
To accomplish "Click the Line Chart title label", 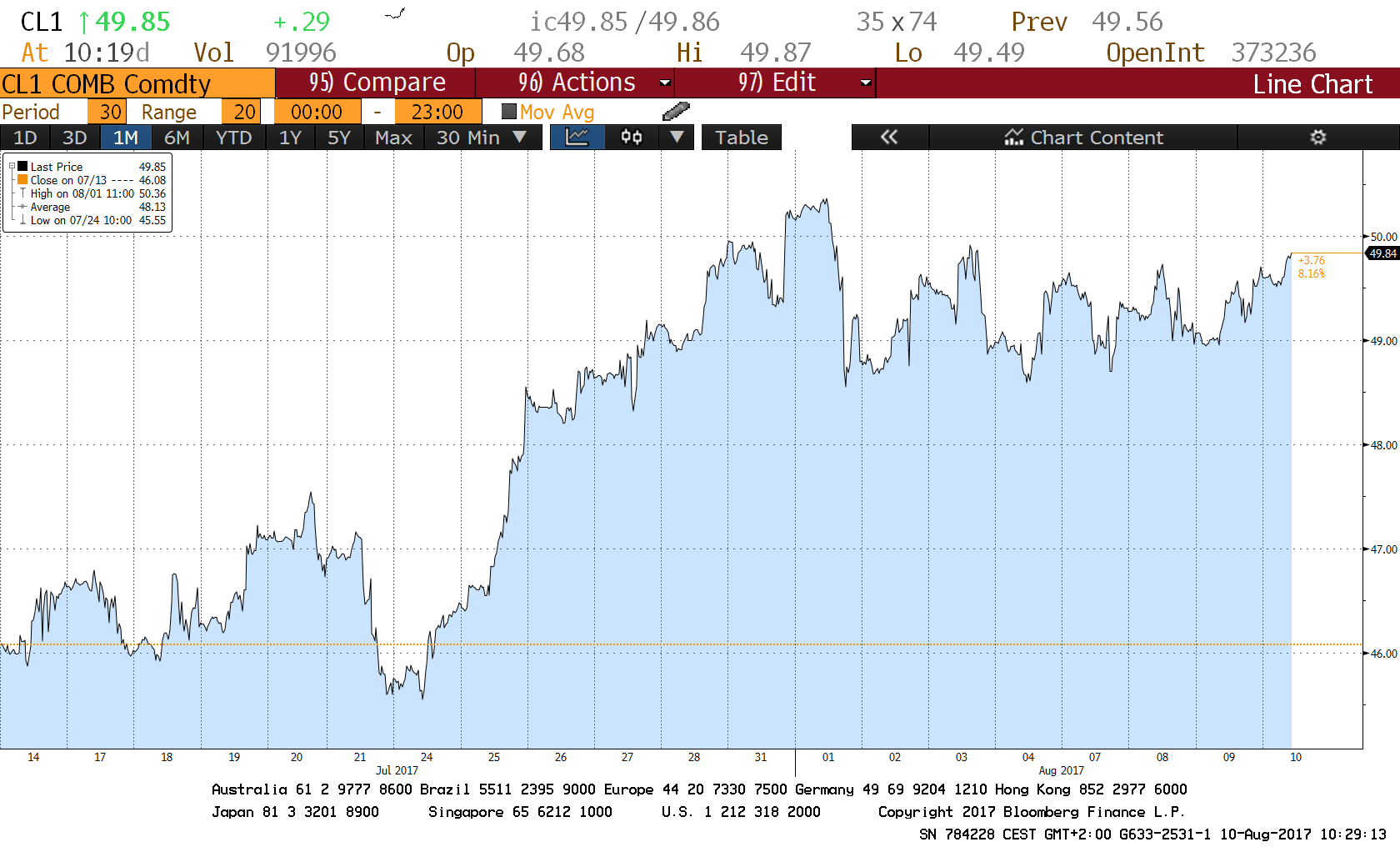I will 1312,83.
